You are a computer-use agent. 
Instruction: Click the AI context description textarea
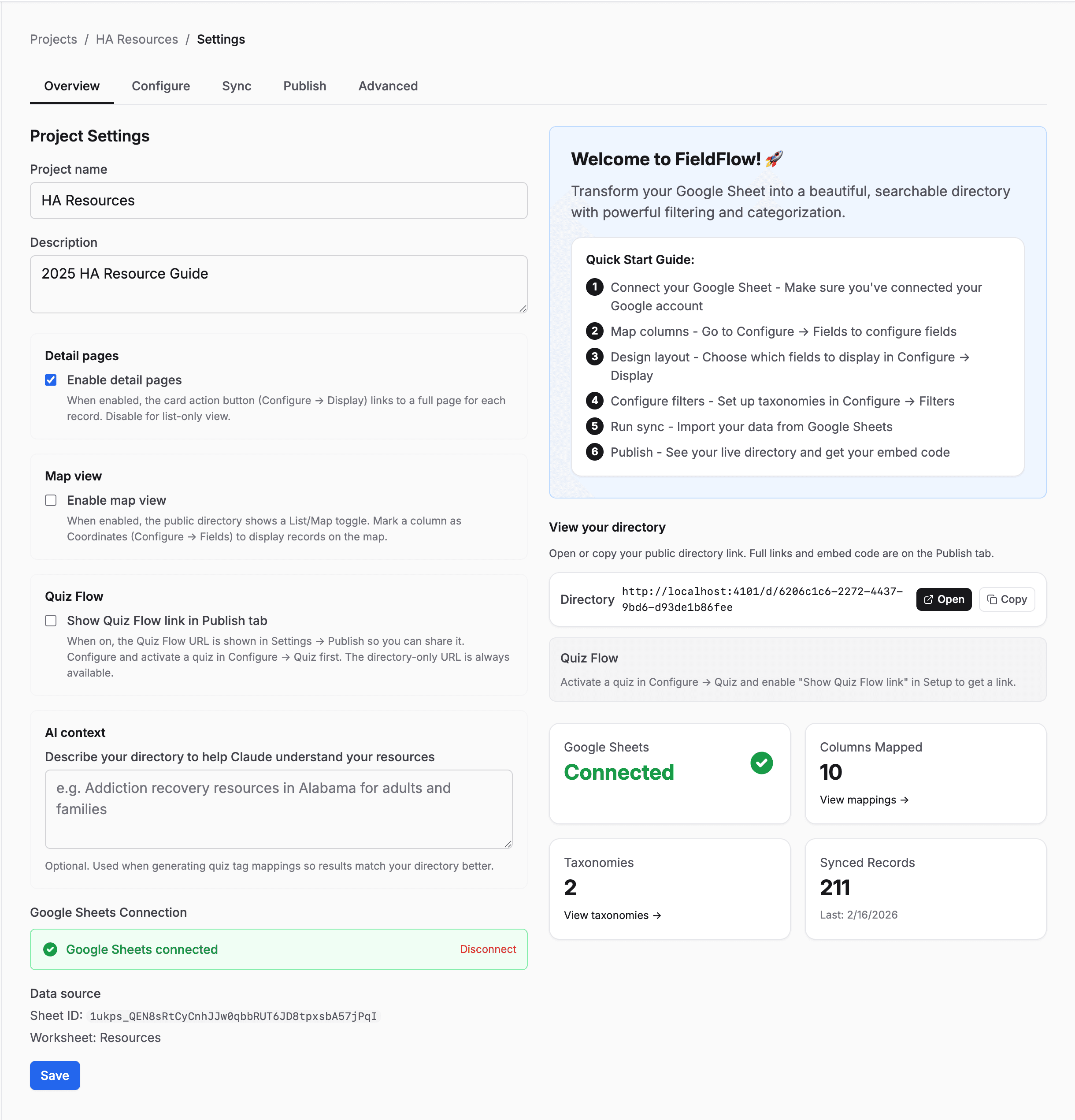coord(278,809)
